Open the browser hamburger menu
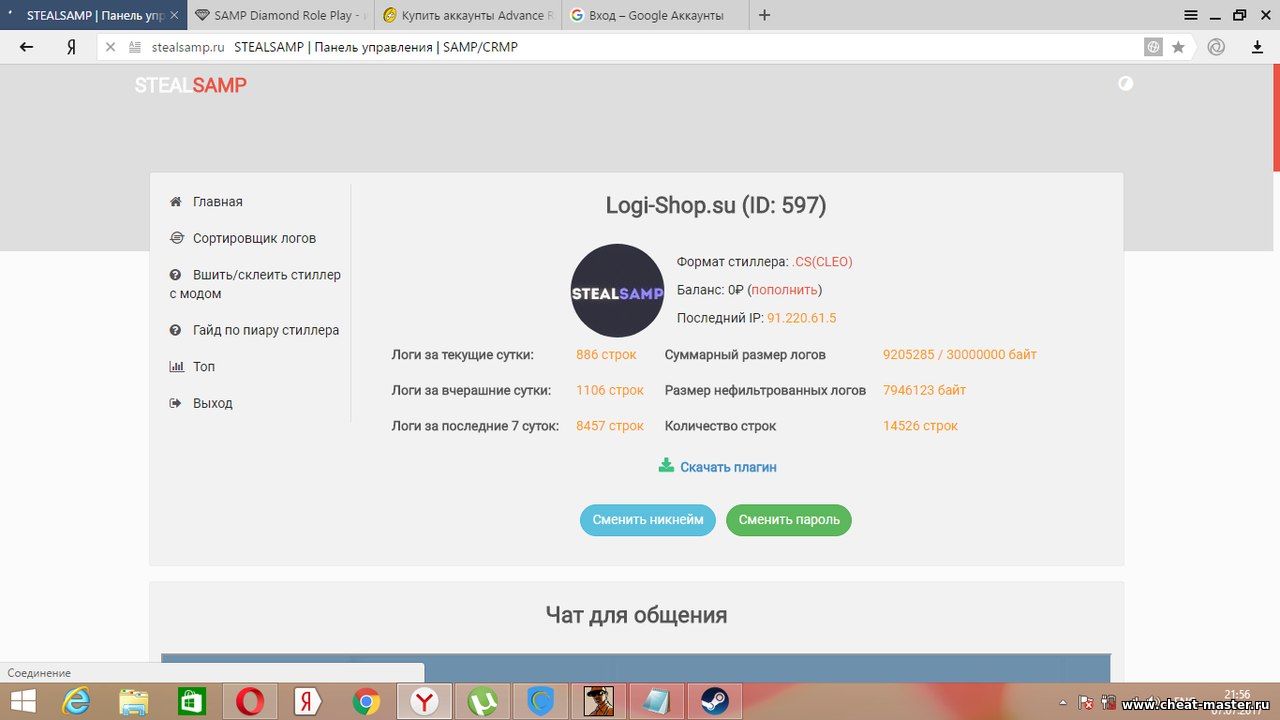Image resolution: width=1280 pixels, height=720 pixels. point(1191,15)
